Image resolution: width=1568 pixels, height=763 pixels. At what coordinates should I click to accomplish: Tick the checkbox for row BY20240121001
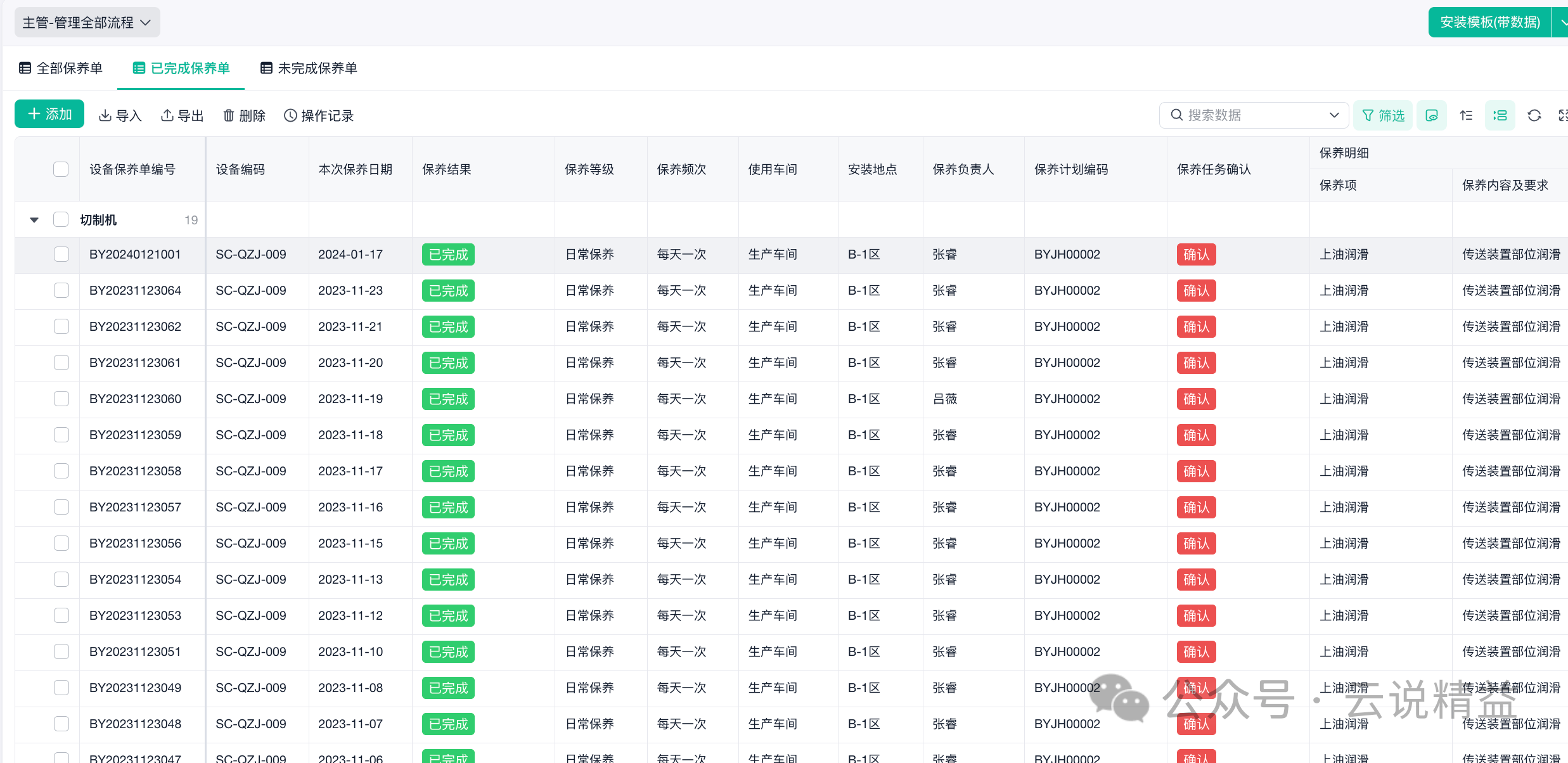click(x=61, y=254)
